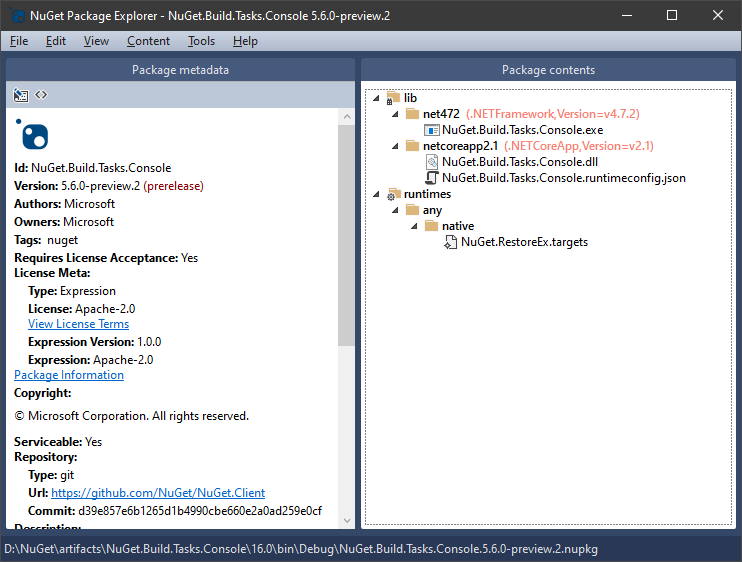Viewport: 742px width, 562px height.
Task: Click the metadata scrollbar down arrow
Action: pyautogui.click(x=347, y=520)
